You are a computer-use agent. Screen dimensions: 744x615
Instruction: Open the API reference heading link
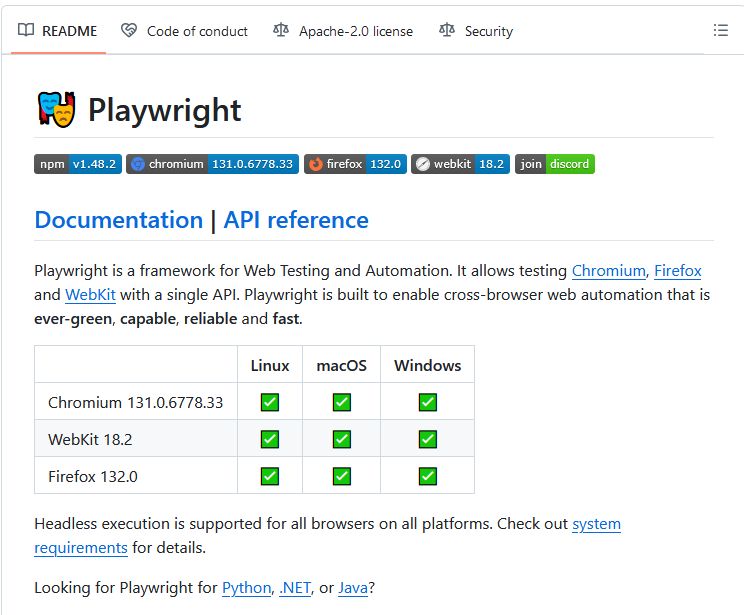click(x=296, y=220)
